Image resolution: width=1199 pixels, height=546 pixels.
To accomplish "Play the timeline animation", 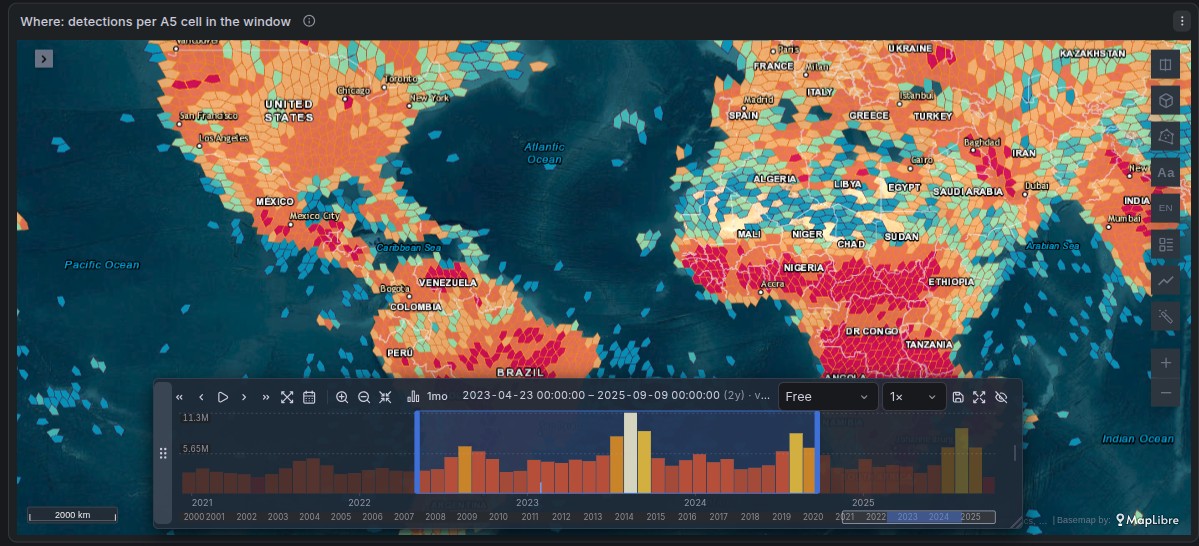I will tap(223, 397).
